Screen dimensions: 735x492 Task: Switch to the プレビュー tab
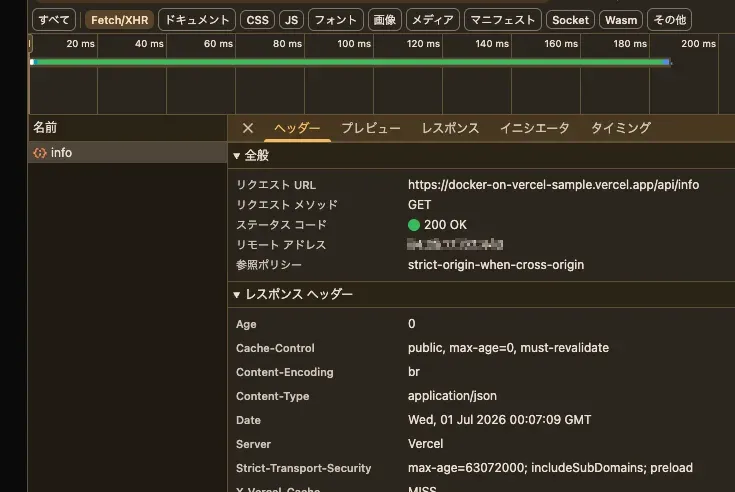(x=371, y=128)
